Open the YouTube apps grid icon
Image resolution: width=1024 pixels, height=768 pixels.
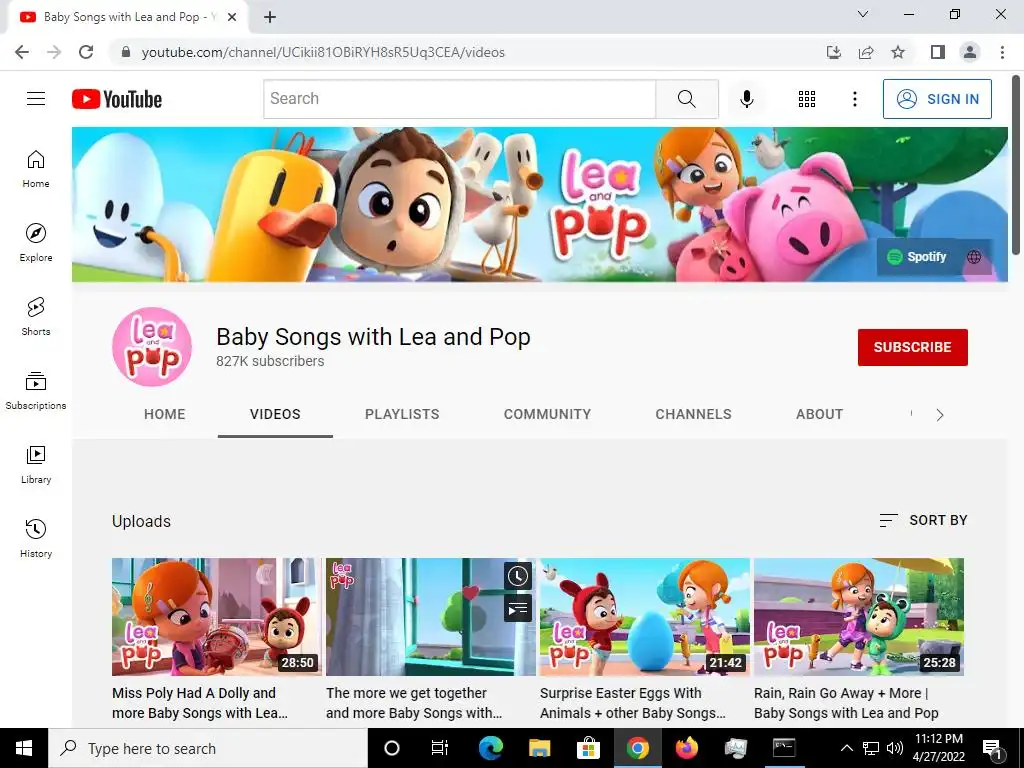(807, 99)
